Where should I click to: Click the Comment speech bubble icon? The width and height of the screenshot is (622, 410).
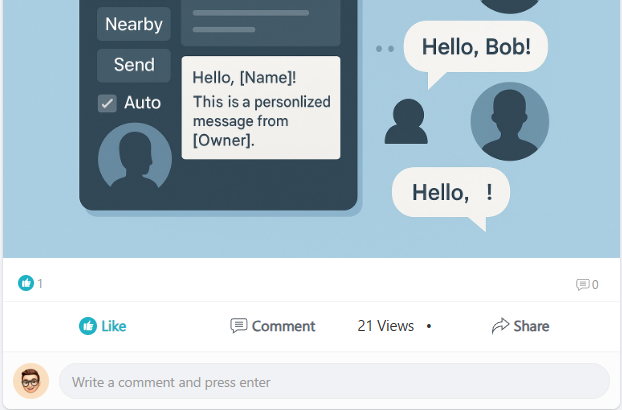coord(238,326)
